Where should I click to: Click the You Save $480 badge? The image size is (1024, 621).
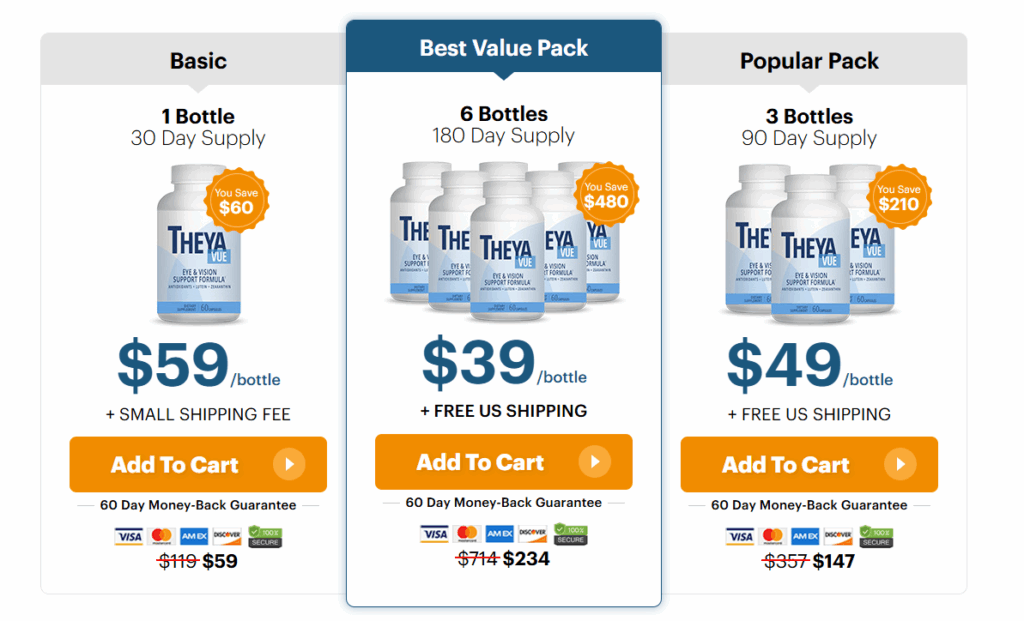606,195
